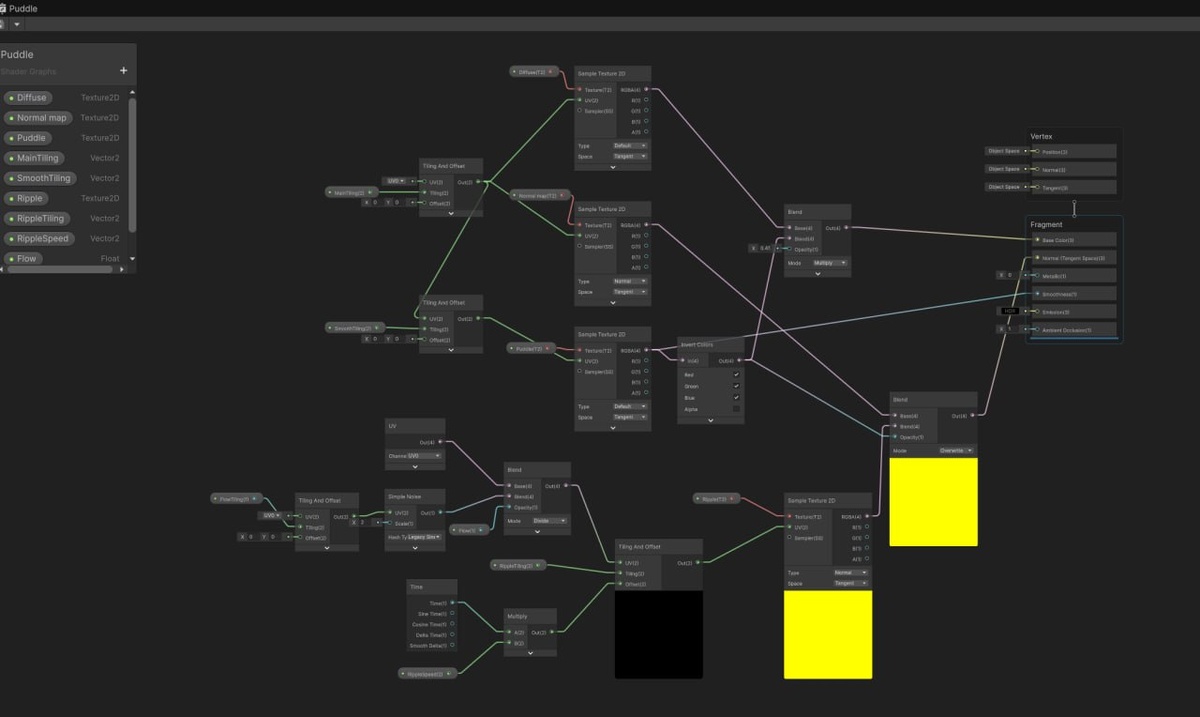Select the Vertex context block title

click(x=1041, y=136)
